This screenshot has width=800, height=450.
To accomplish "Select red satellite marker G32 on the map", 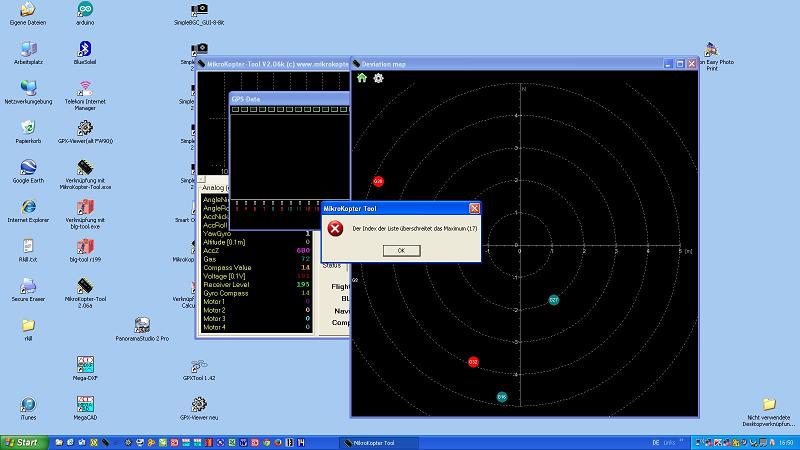I will coord(473,362).
